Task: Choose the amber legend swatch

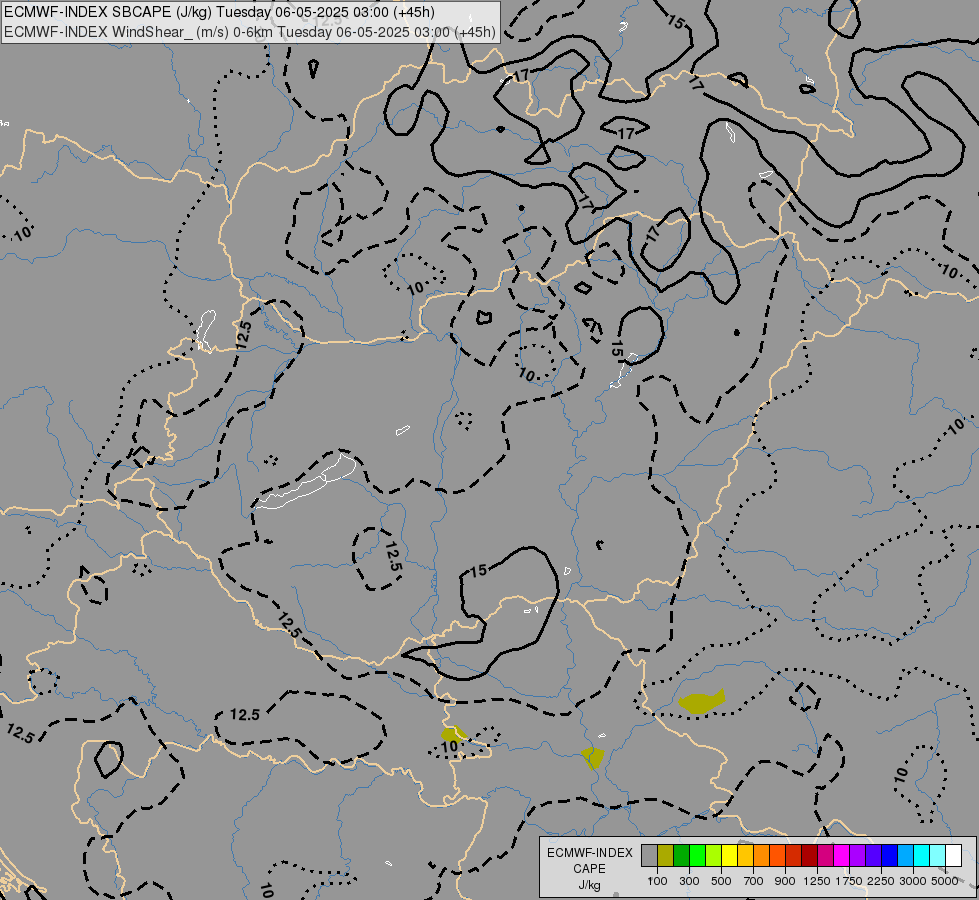Action: coord(745,855)
